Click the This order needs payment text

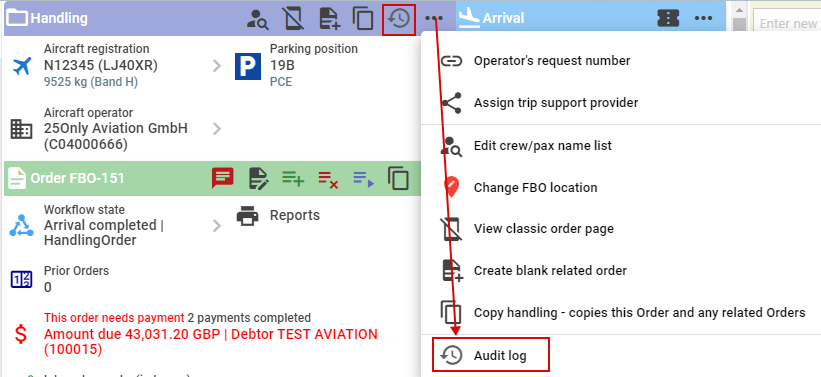pos(114,318)
